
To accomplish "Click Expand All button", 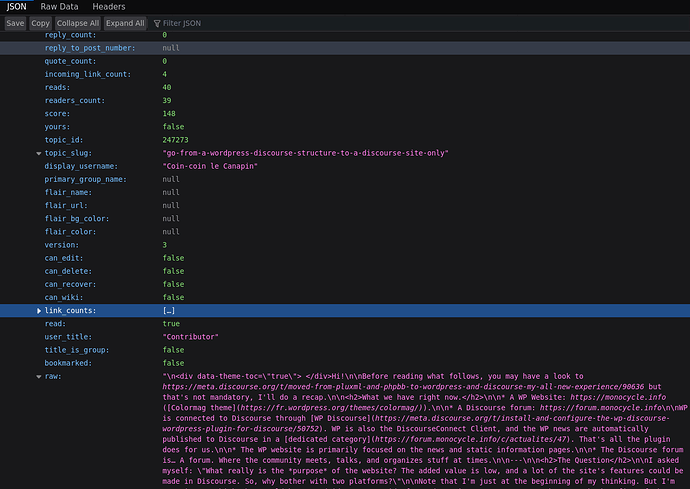I will tap(125, 23).
